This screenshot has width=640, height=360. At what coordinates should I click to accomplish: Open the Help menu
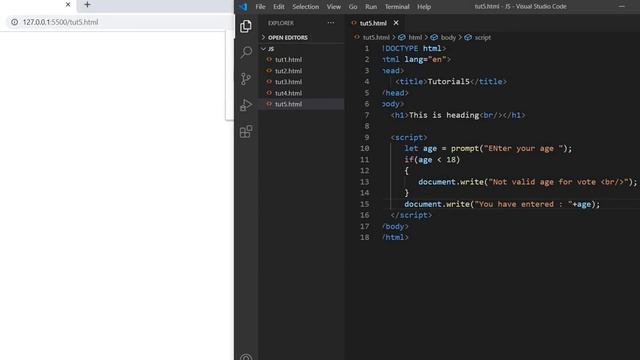pos(424,7)
